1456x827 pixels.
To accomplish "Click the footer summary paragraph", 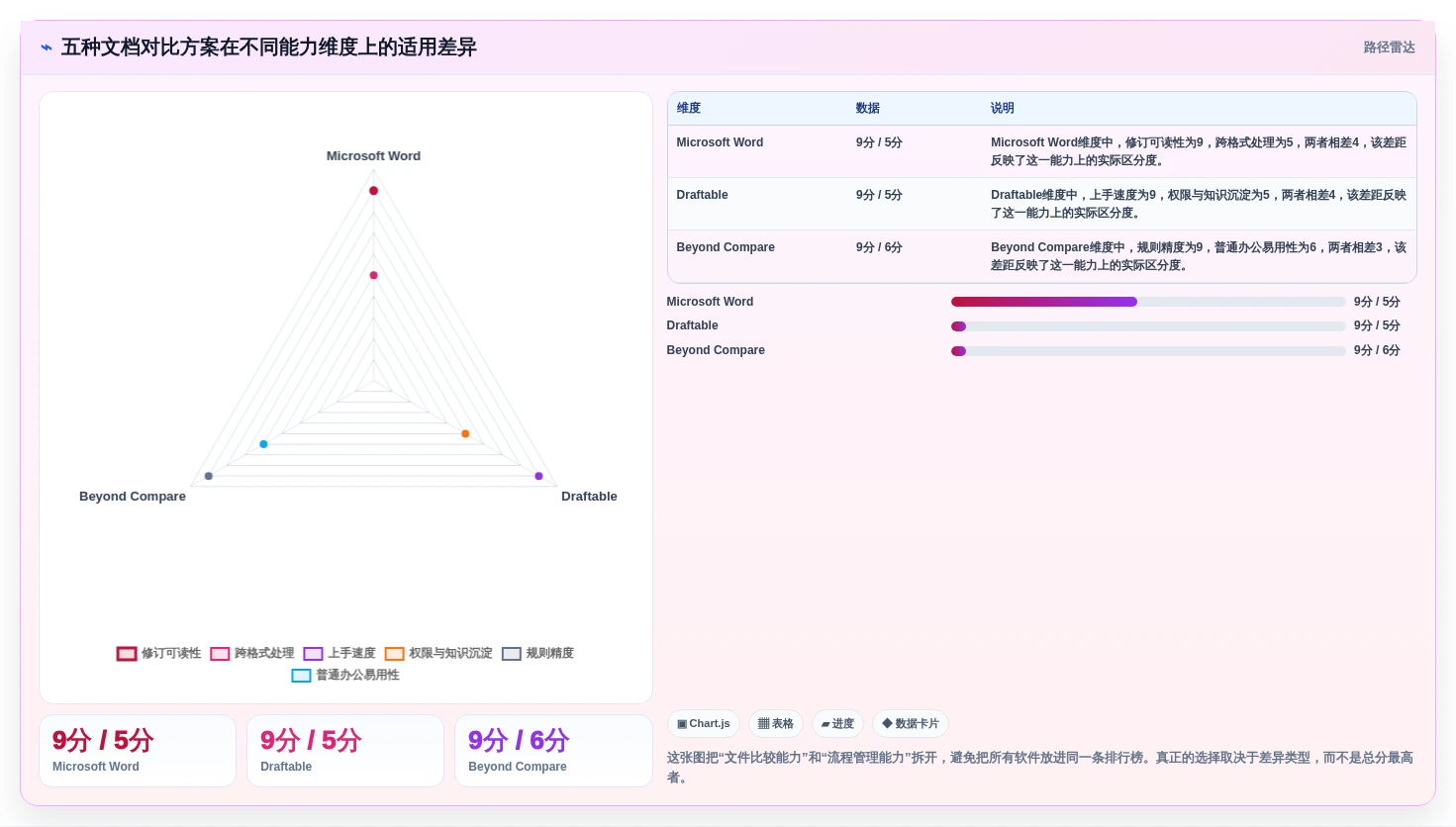I will click(x=1040, y=768).
